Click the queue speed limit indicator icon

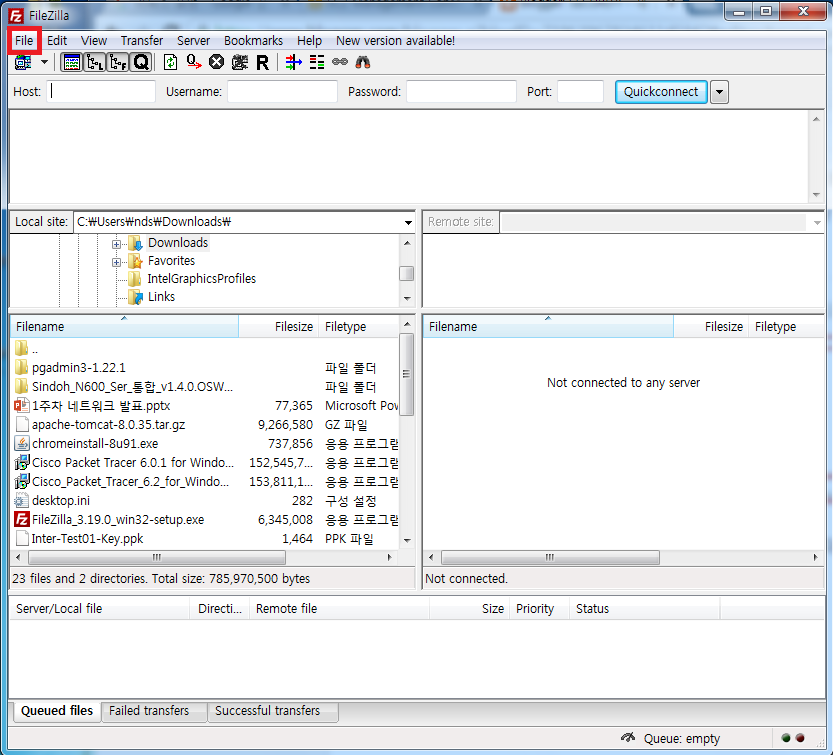(628, 738)
